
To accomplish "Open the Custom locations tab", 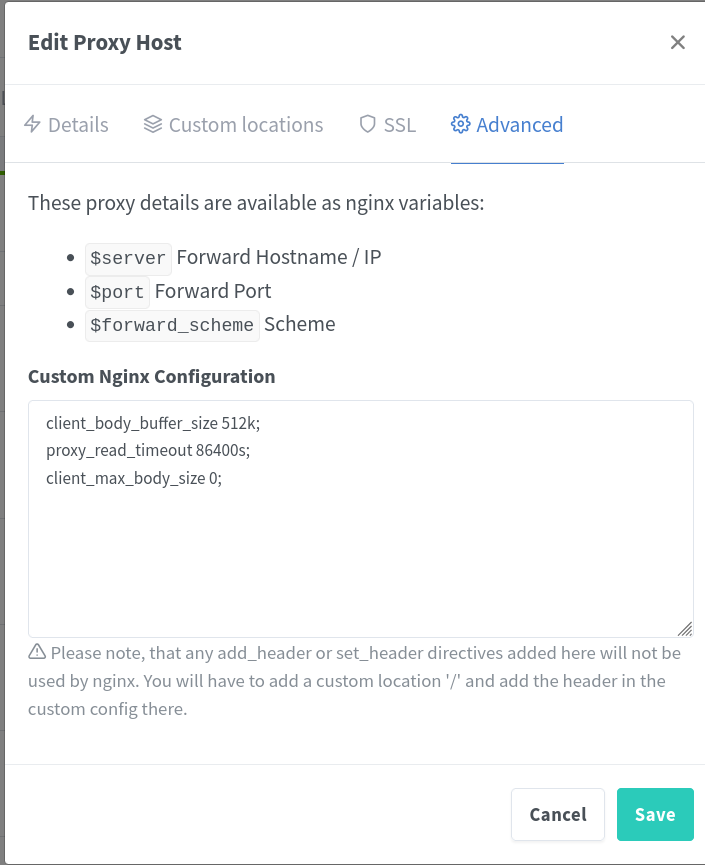I will click(246, 125).
